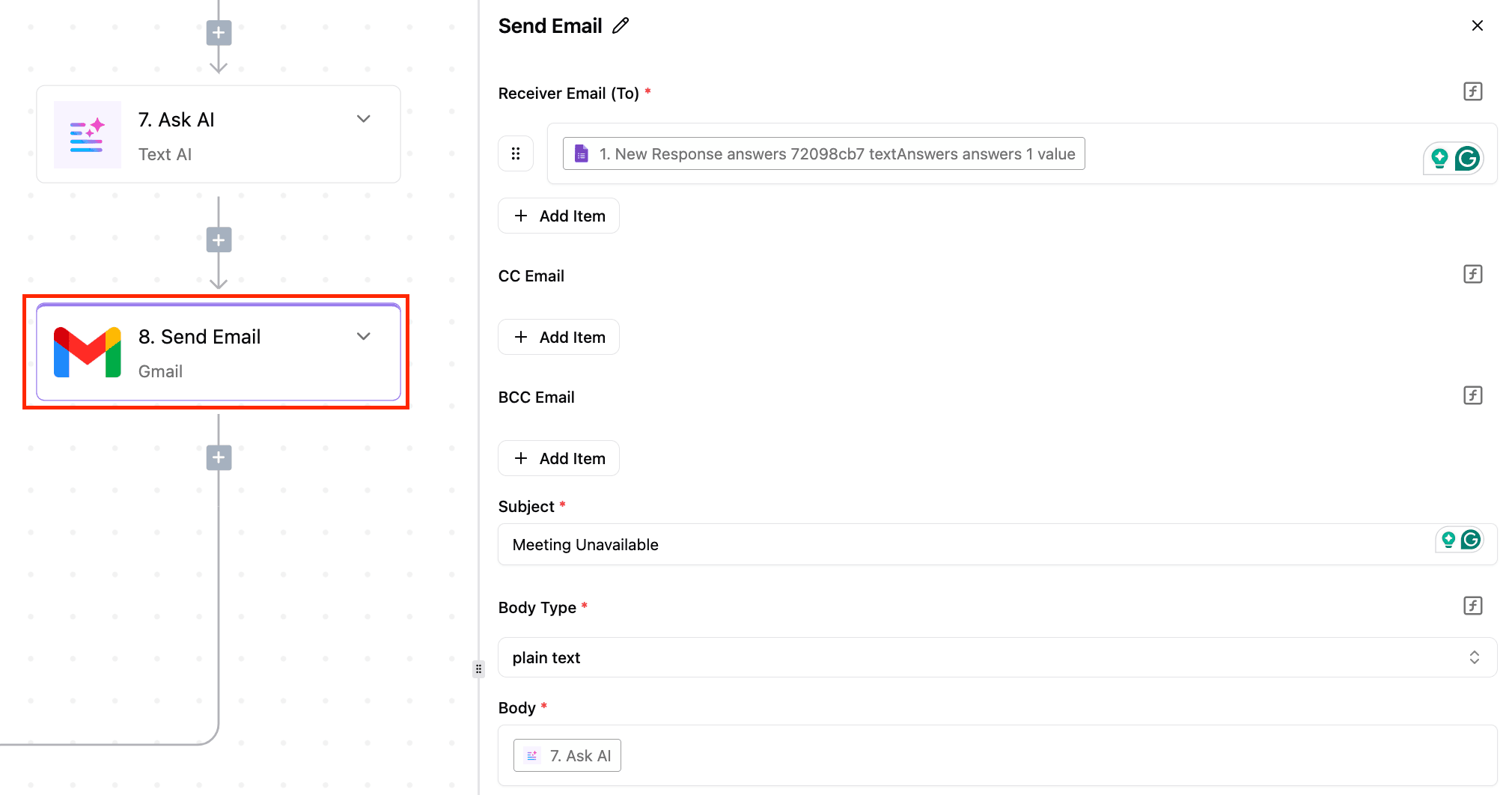Add a step after Send Email with plus
The height and width of the screenshot is (795, 1512).
click(x=219, y=457)
